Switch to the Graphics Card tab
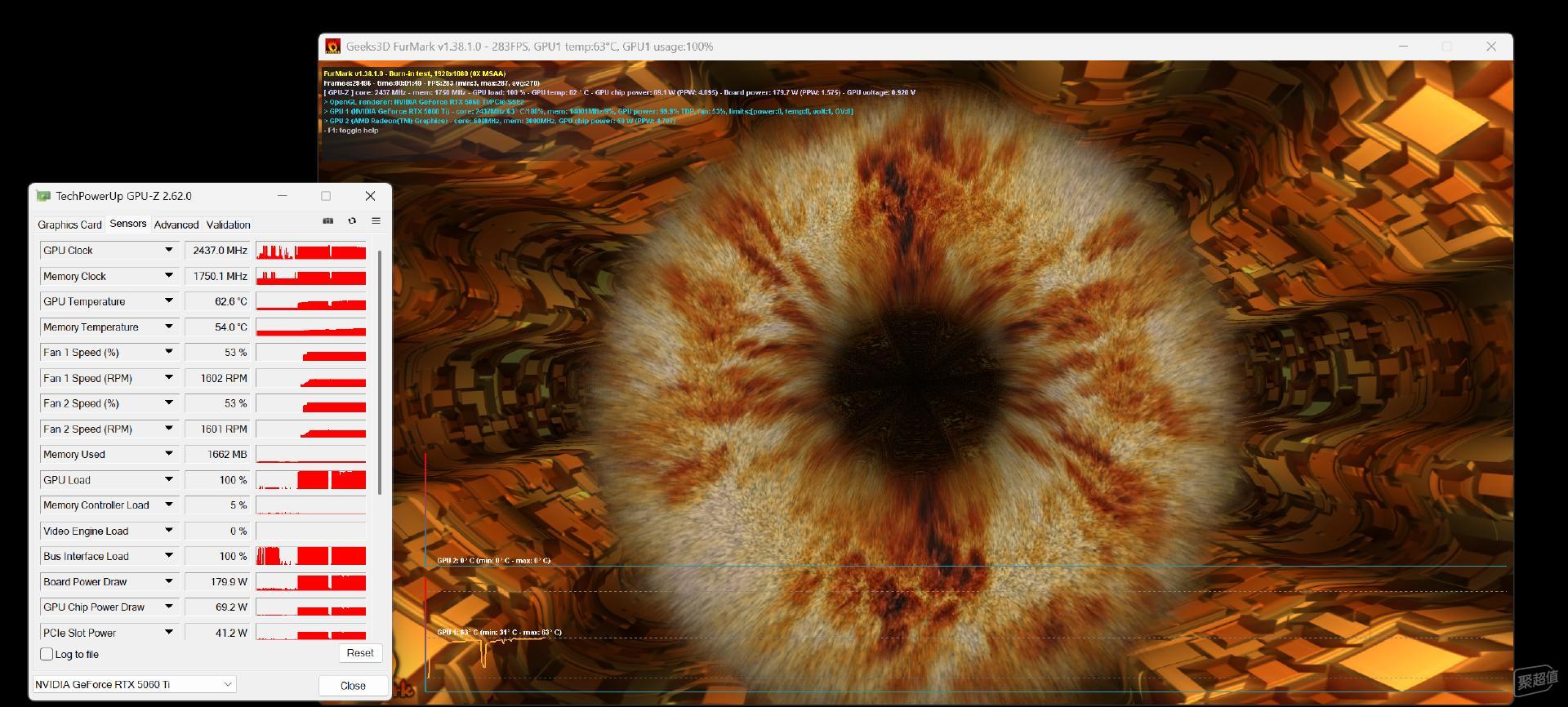Viewport: 1568px width, 707px height. [x=69, y=225]
